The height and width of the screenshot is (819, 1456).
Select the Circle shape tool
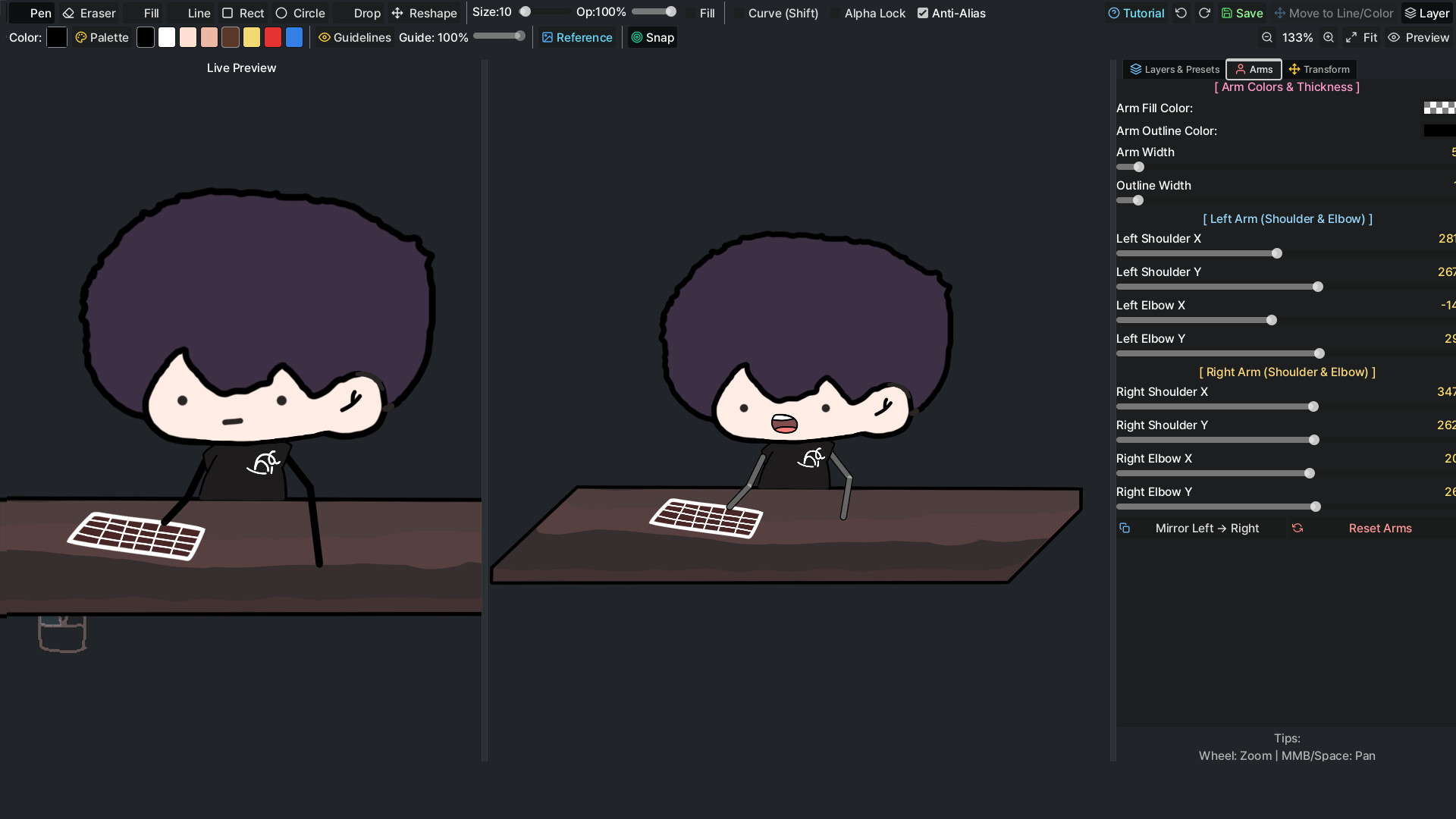click(300, 13)
